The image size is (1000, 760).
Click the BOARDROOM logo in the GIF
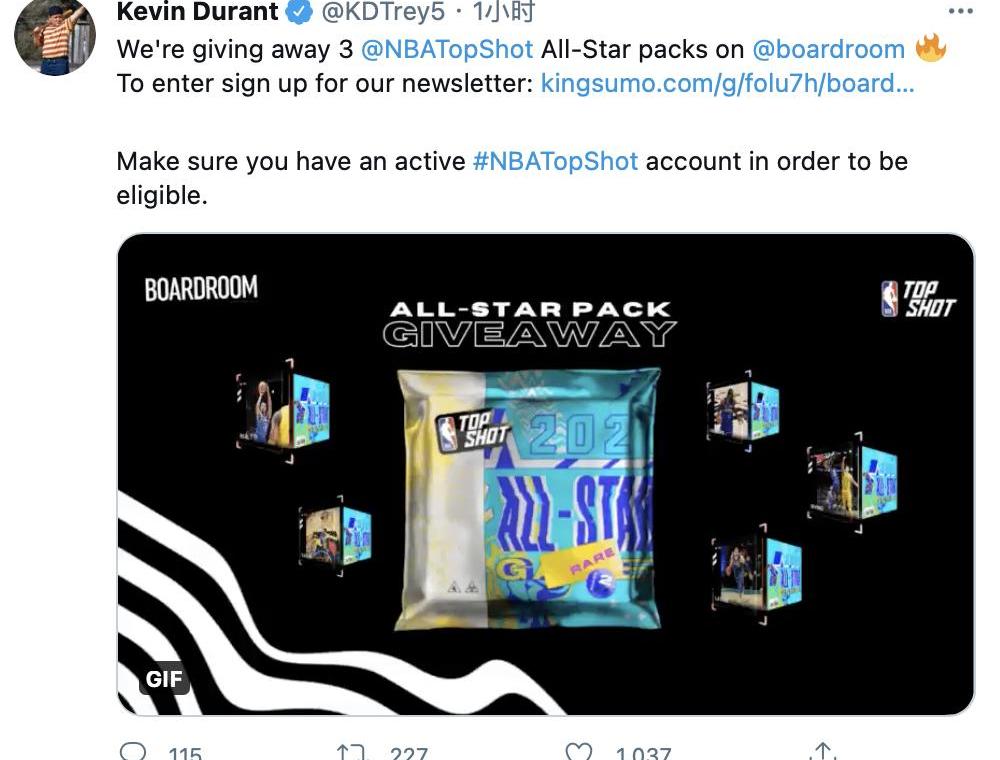pos(201,288)
